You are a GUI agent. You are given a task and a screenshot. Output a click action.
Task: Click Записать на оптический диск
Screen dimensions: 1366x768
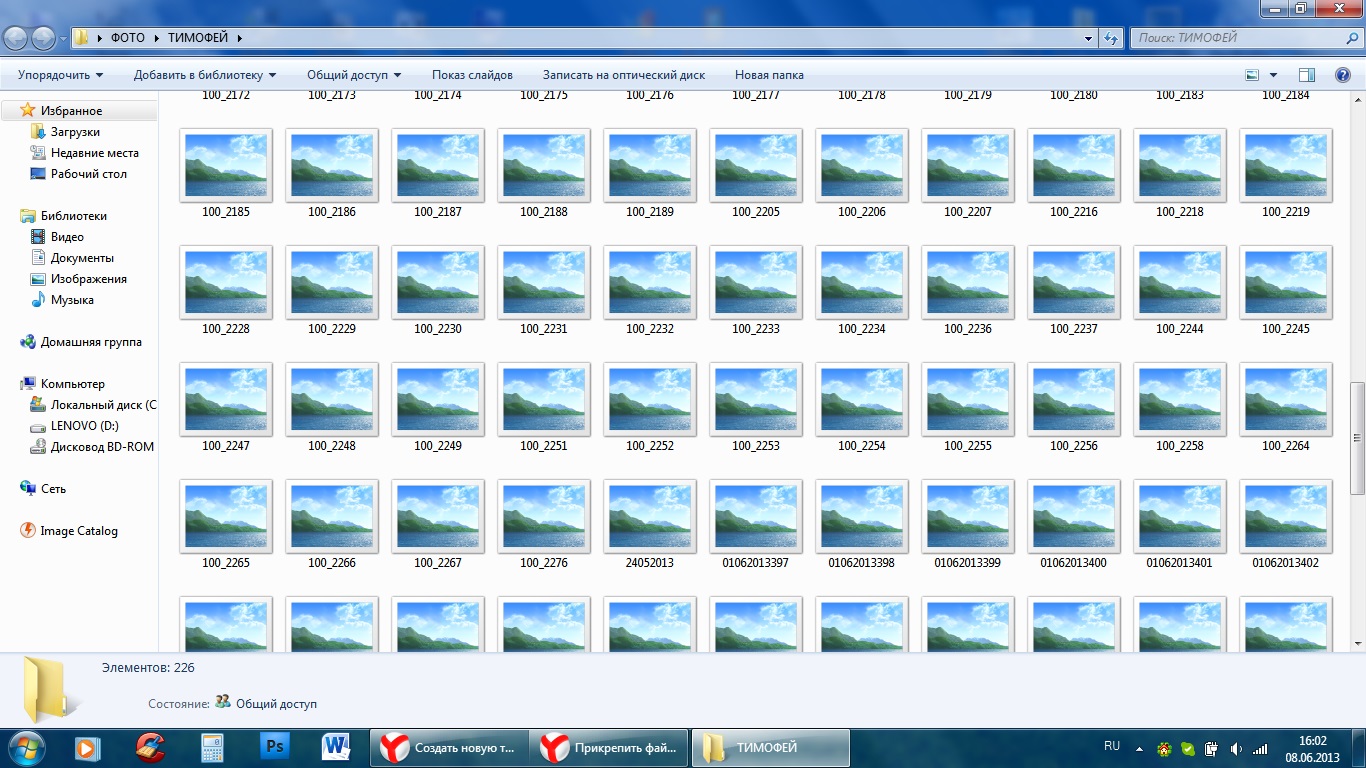(623, 75)
